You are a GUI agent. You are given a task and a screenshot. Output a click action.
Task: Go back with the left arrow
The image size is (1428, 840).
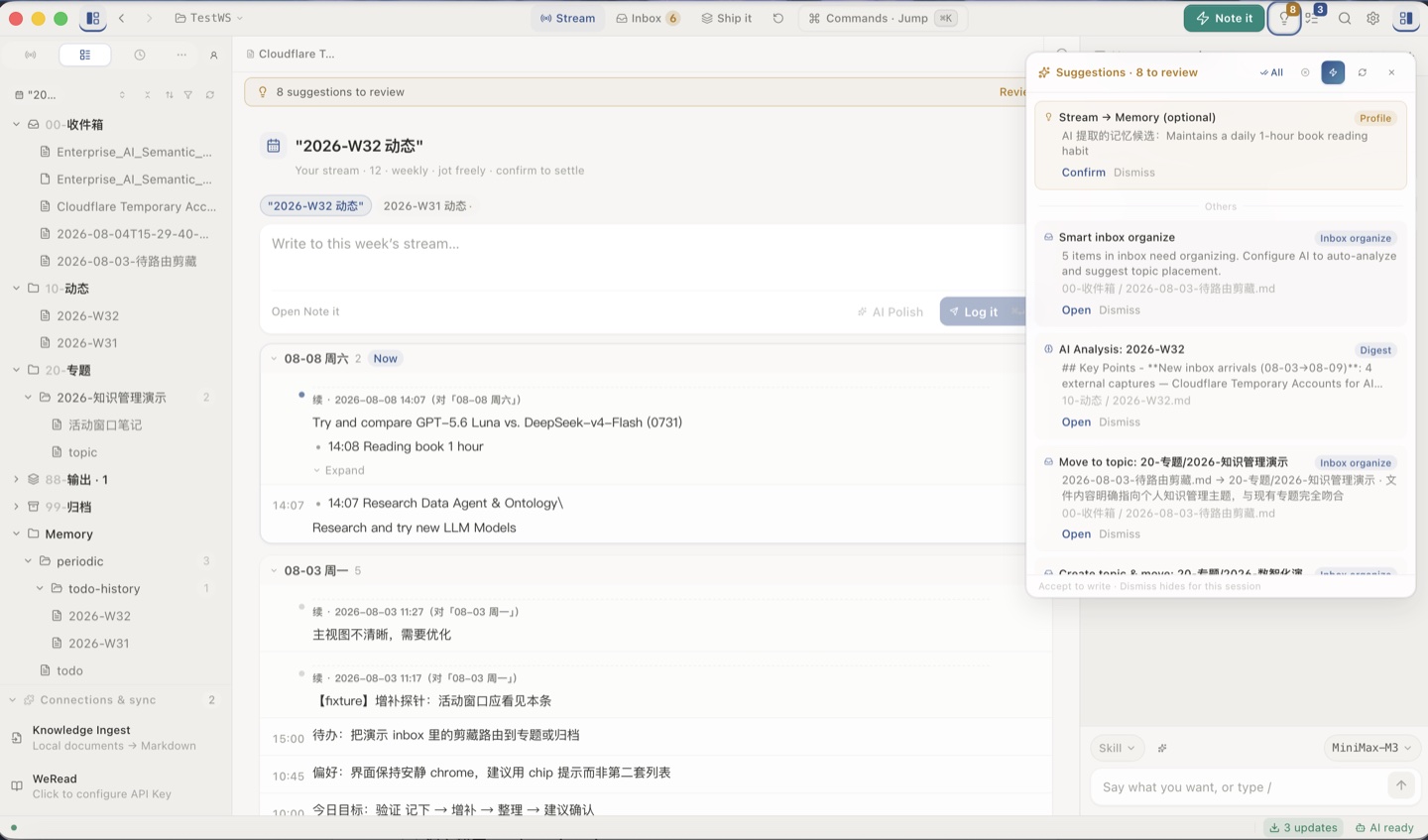(x=122, y=18)
